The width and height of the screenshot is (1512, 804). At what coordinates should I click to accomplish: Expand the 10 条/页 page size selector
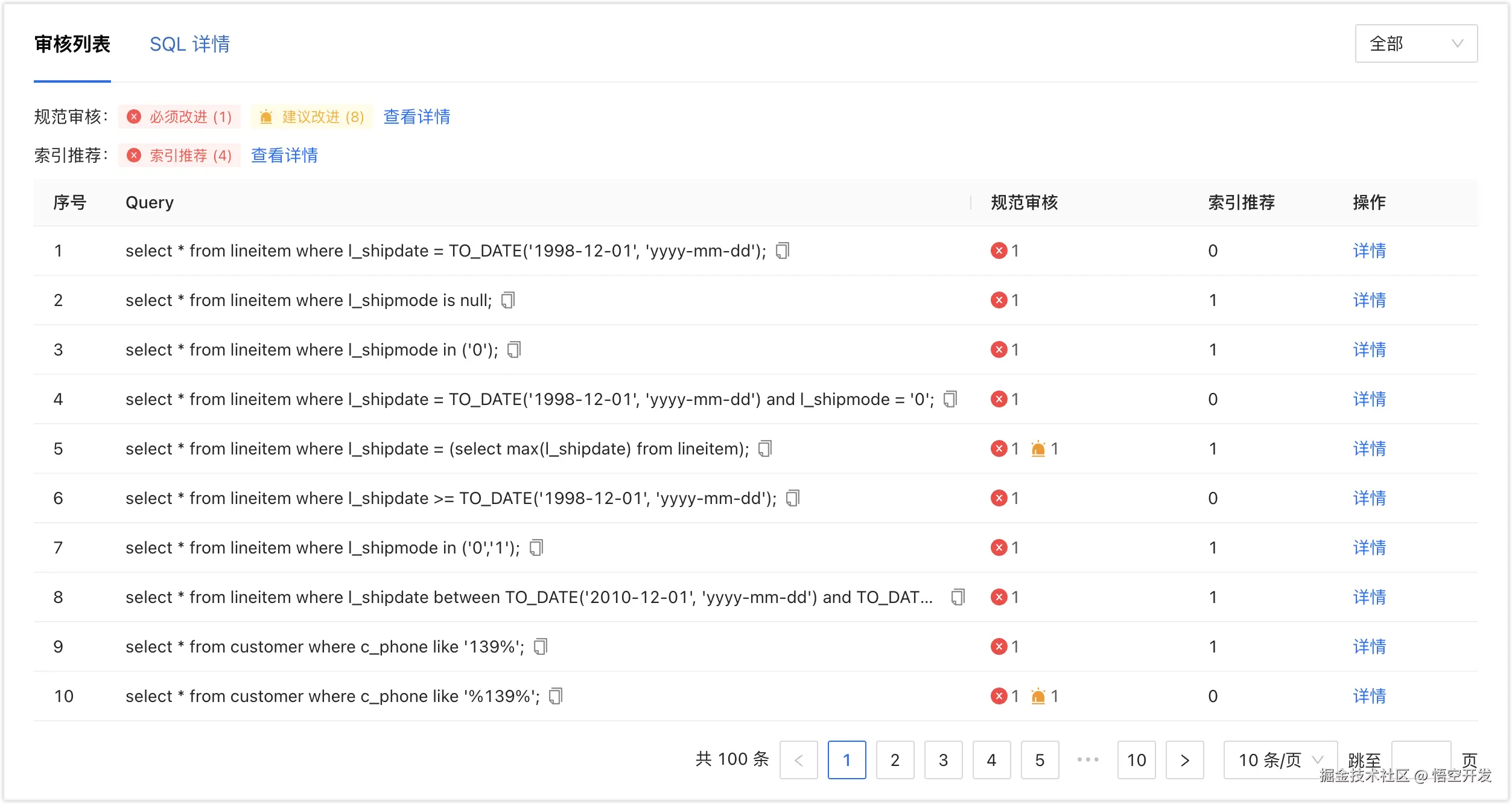[1280, 760]
